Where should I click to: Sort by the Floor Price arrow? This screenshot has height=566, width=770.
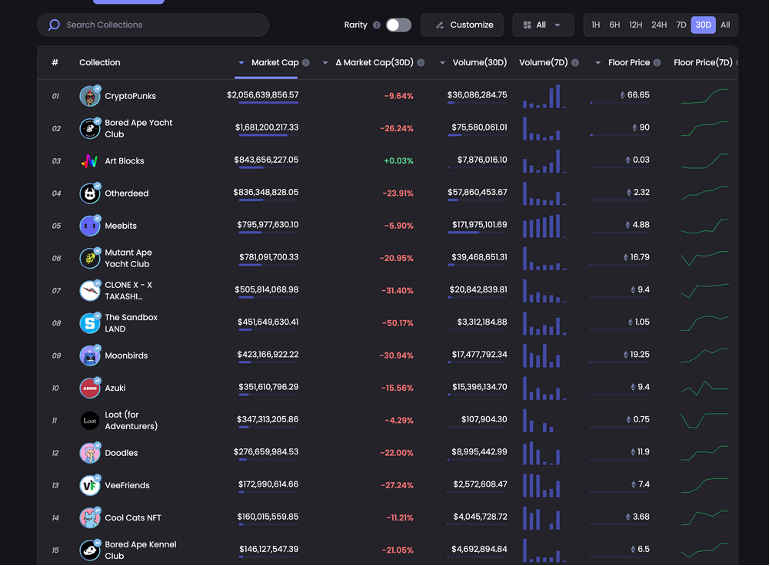(x=598, y=62)
